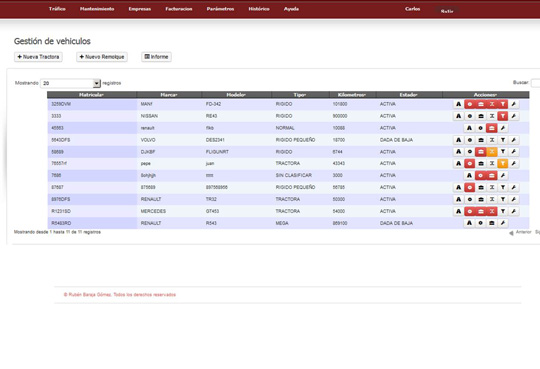
Task: Click the red circle icon in row 3259DVM
Action: tap(470, 104)
